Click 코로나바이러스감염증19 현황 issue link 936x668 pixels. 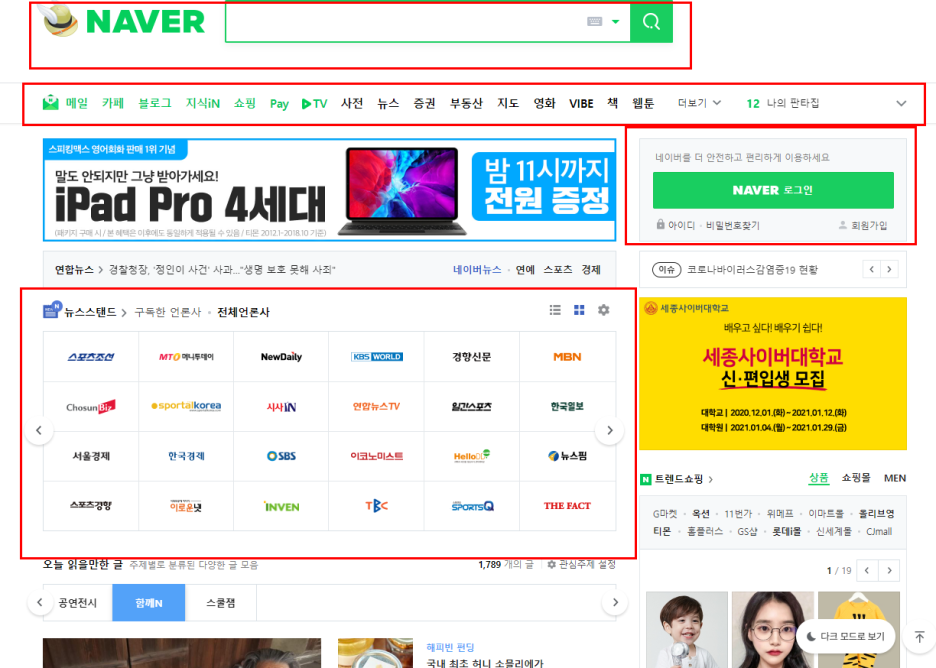coord(752,270)
